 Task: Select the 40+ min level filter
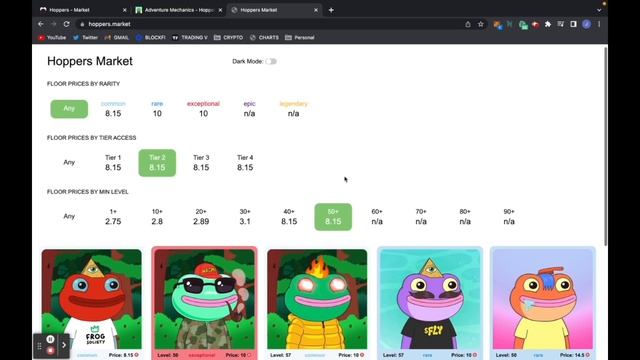(x=289, y=216)
